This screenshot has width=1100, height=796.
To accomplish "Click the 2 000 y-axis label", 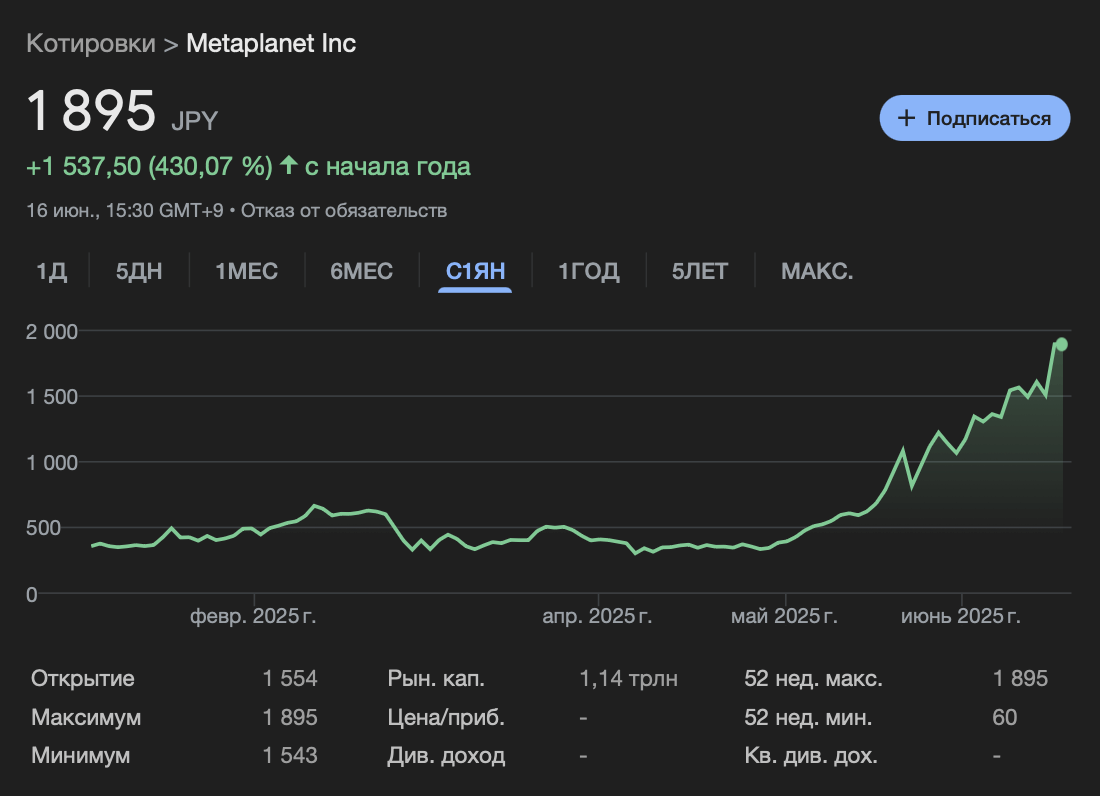I will (x=52, y=332).
